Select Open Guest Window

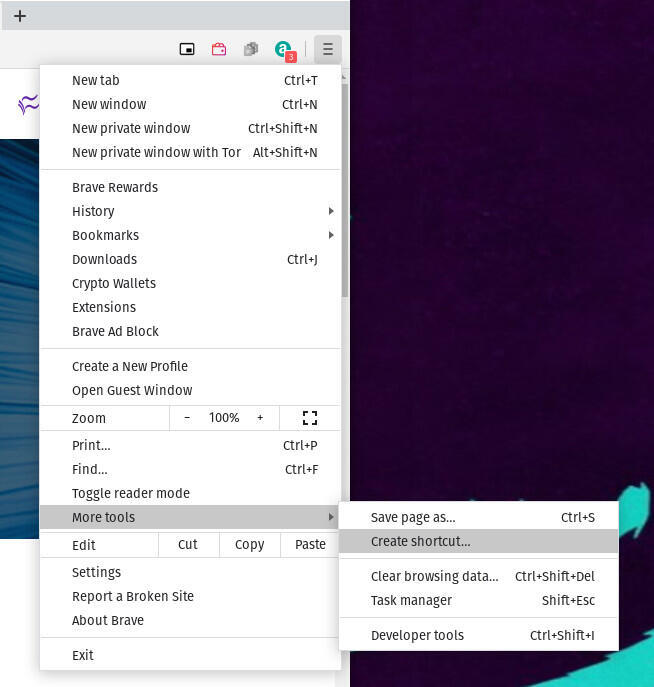click(190, 390)
